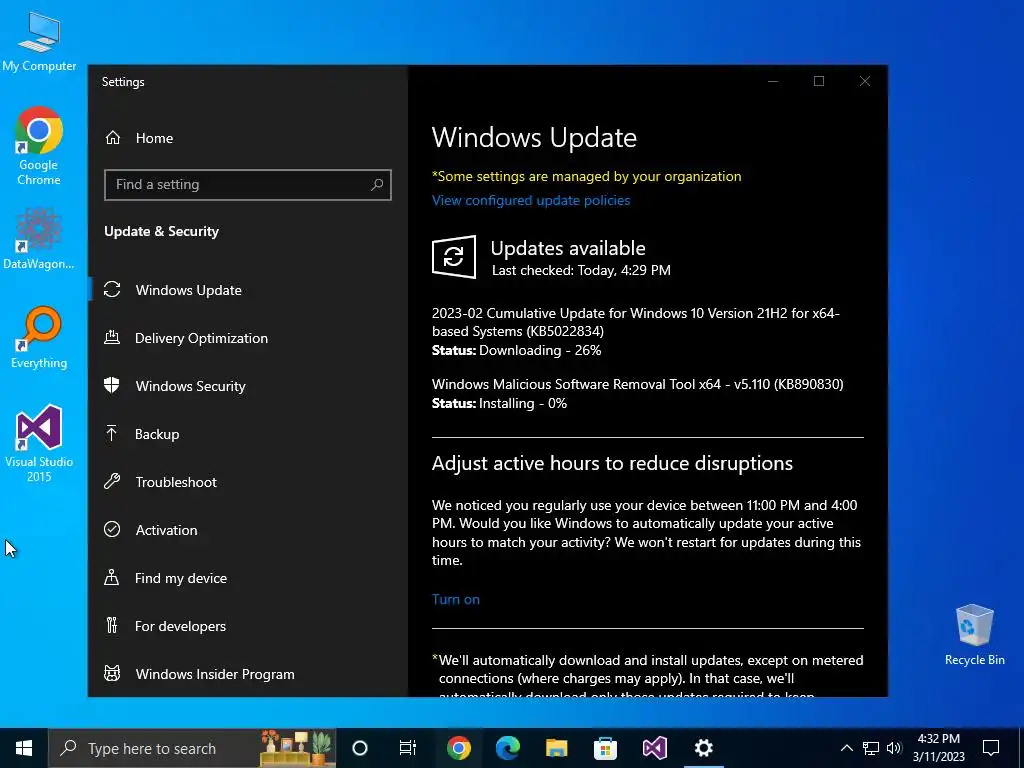Open the Windows Start menu
Image resolution: width=1024 pixels, height=768 pixels.
point(24,748)
